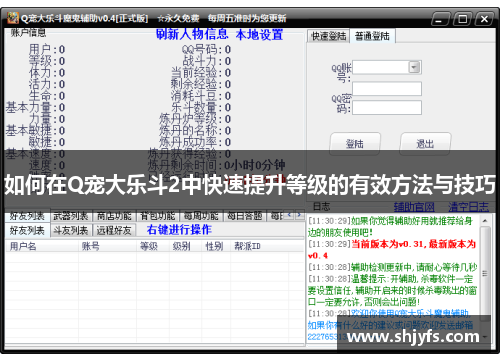Screen dimensions: 500x362
Task: Select the upper 好友列表 tab
Action: (x=27, y=216)
